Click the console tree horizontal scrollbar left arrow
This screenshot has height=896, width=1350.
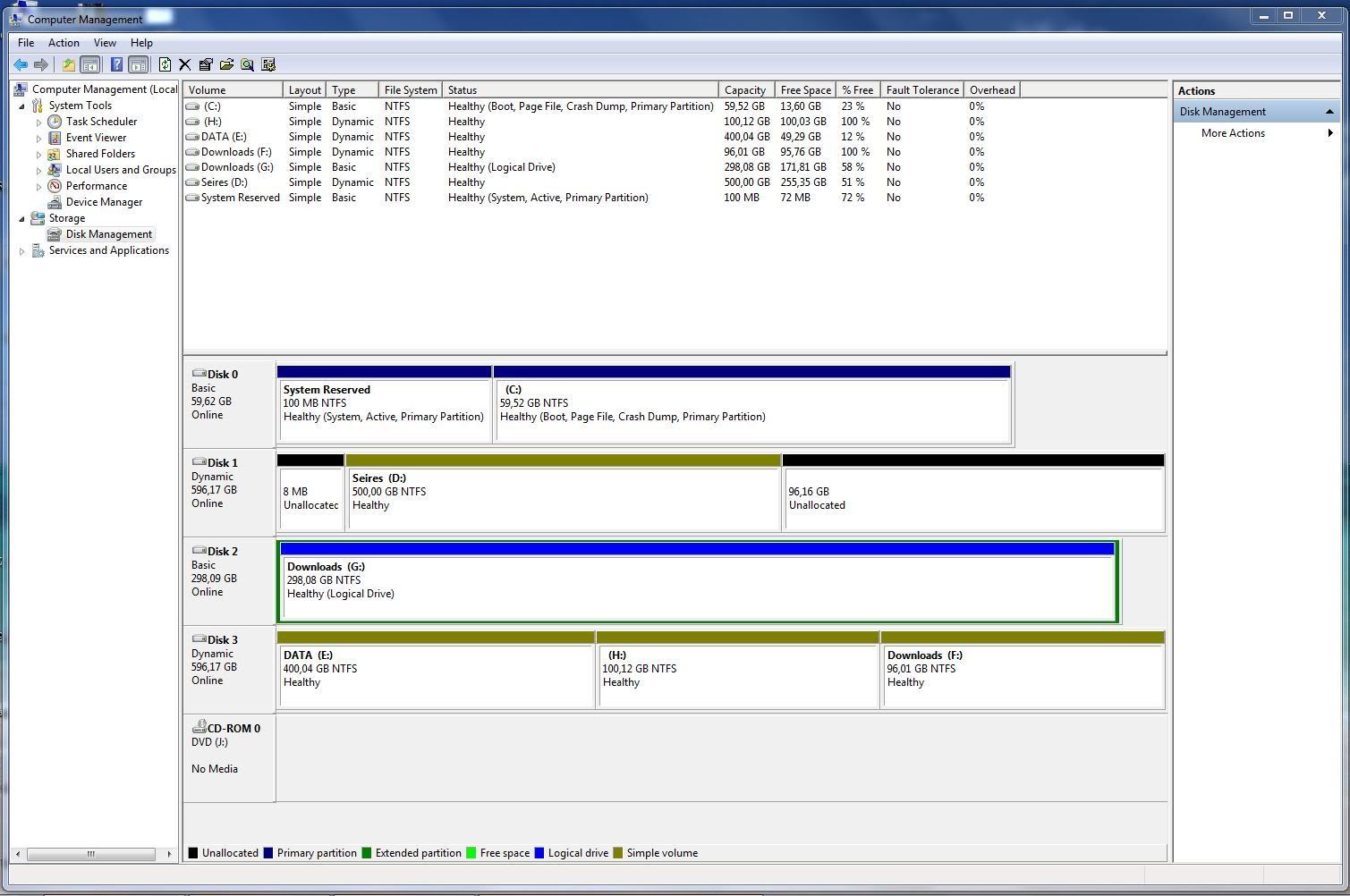point(19,854)
